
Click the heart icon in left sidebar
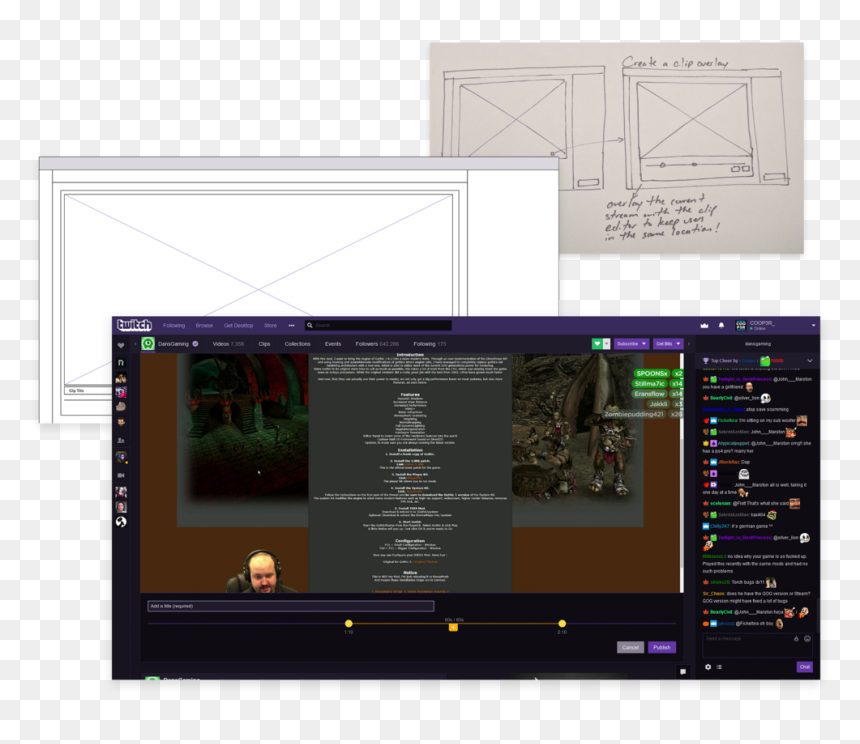[121, 345]
